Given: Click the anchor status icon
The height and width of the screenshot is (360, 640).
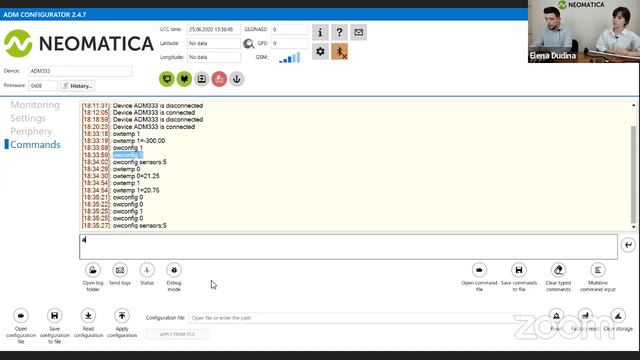Looking at the screenshot, I should coord(237,79).
